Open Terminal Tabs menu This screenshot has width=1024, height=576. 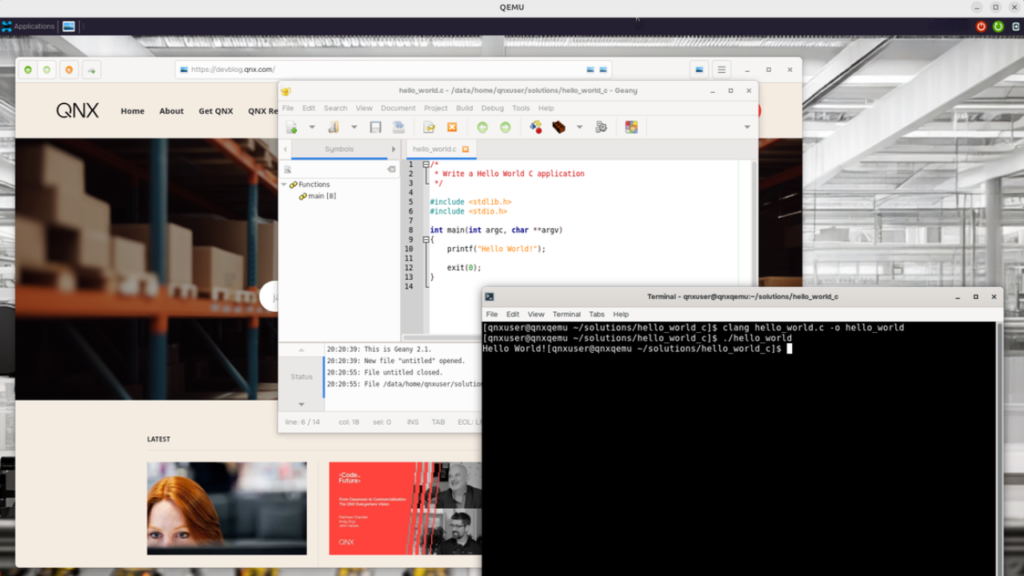(x=597, y=315)
